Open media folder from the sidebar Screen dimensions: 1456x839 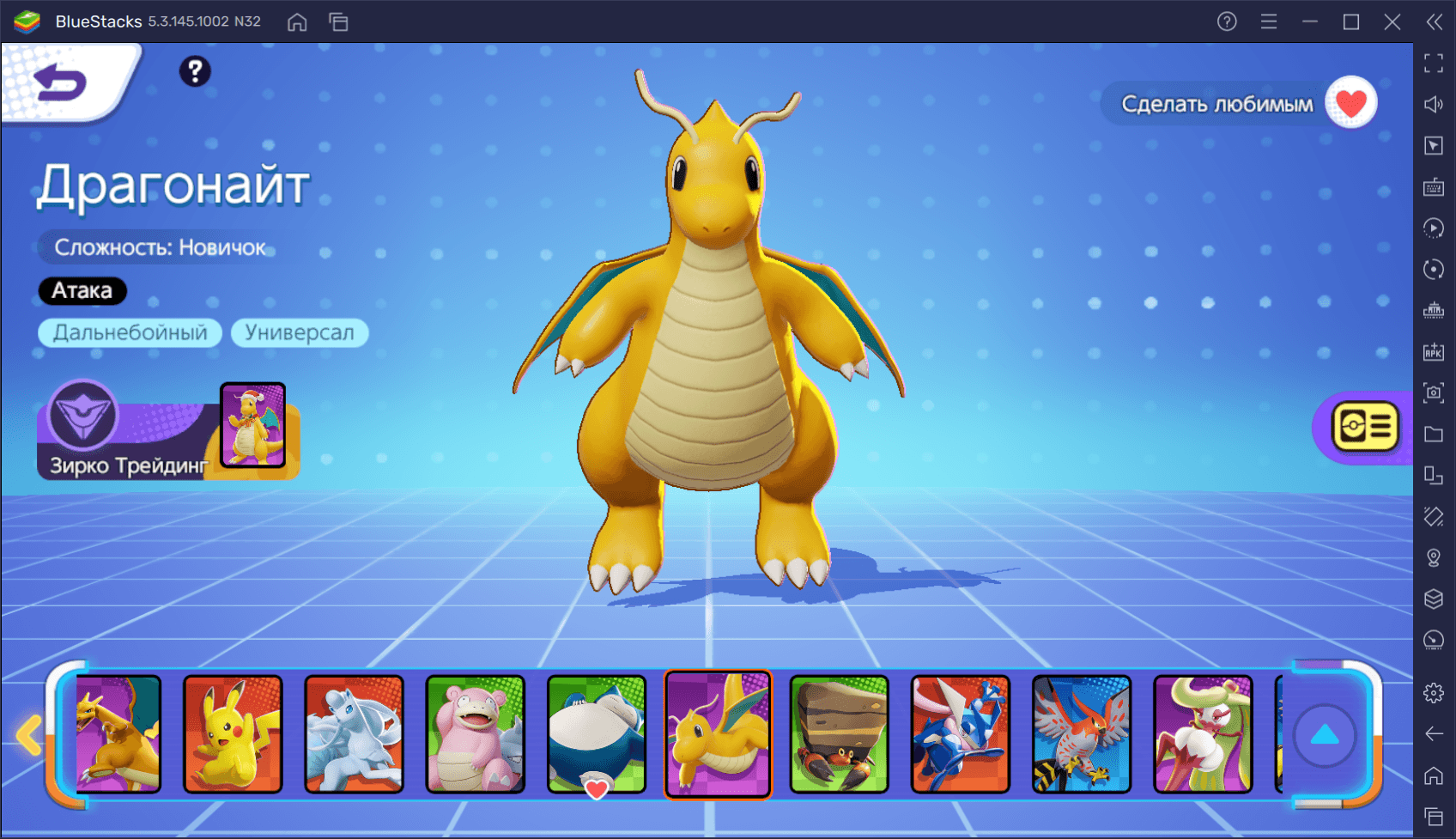point(1434,434)
